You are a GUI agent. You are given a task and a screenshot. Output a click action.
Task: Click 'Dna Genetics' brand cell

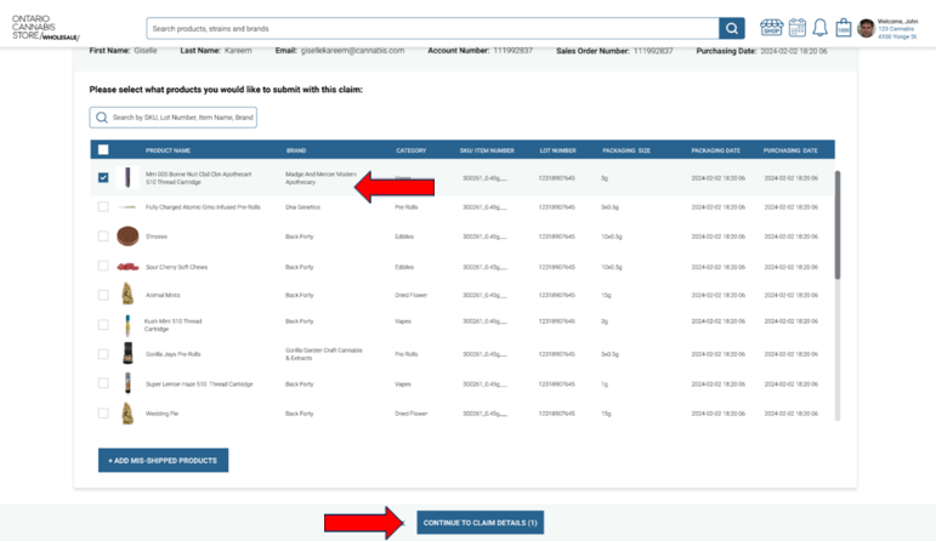tap(303, 207)
